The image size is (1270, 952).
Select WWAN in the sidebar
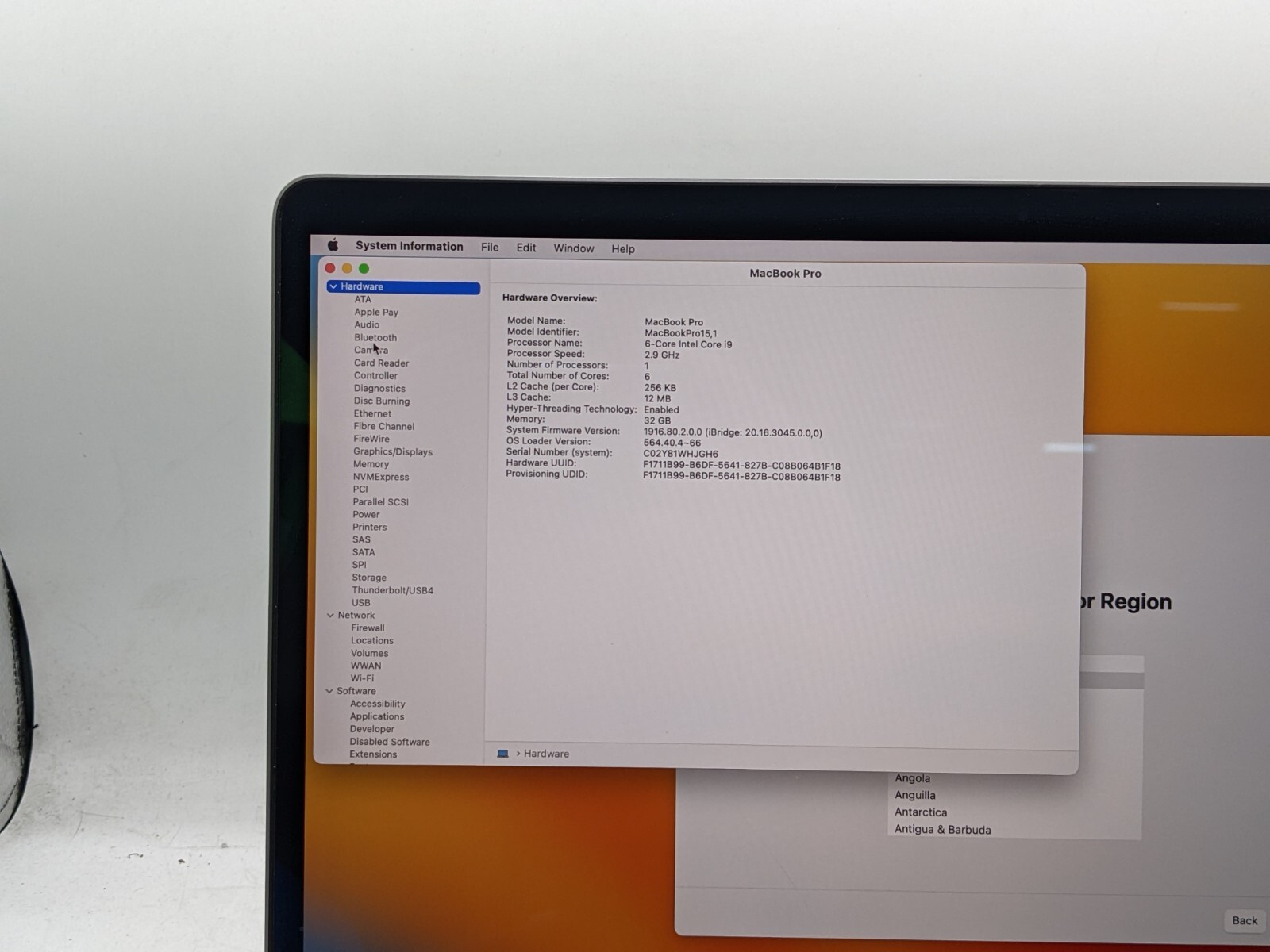366,666
